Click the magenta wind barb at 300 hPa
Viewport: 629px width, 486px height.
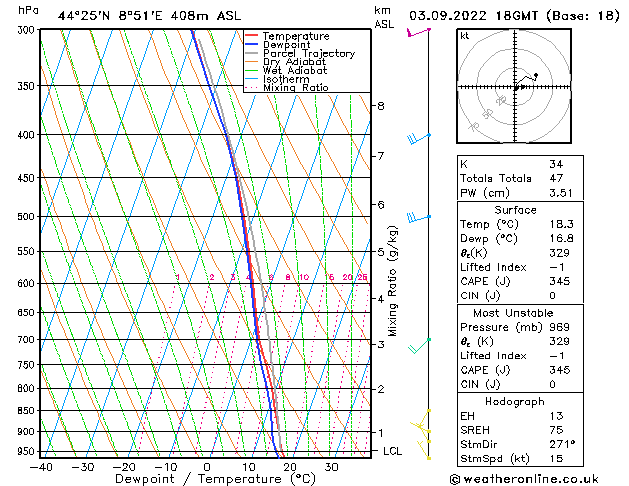pyautogui.click(x=418, y=32)
